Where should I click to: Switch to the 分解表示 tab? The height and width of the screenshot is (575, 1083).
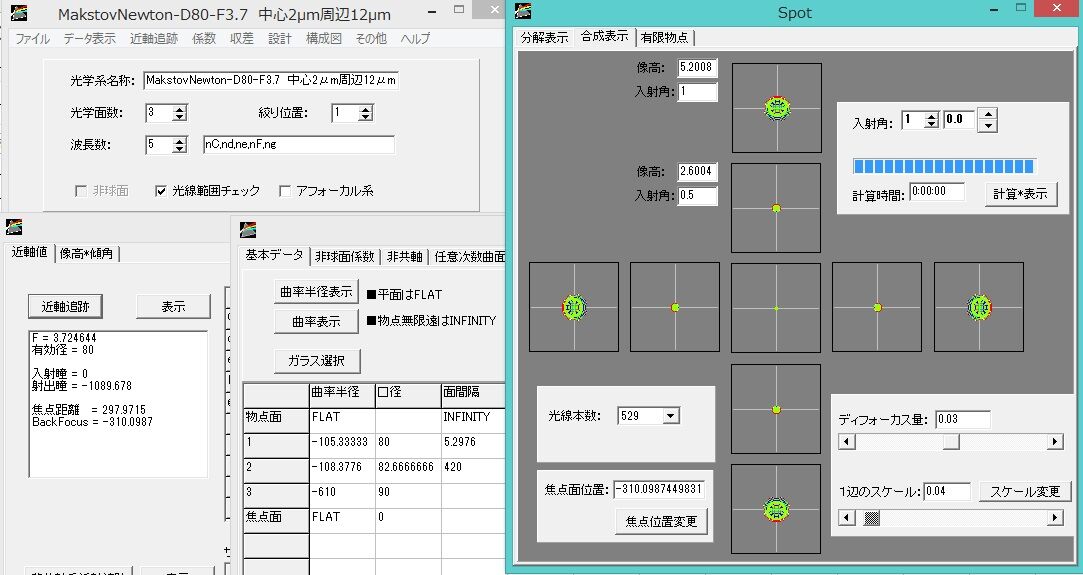click(x=544, y=37)
